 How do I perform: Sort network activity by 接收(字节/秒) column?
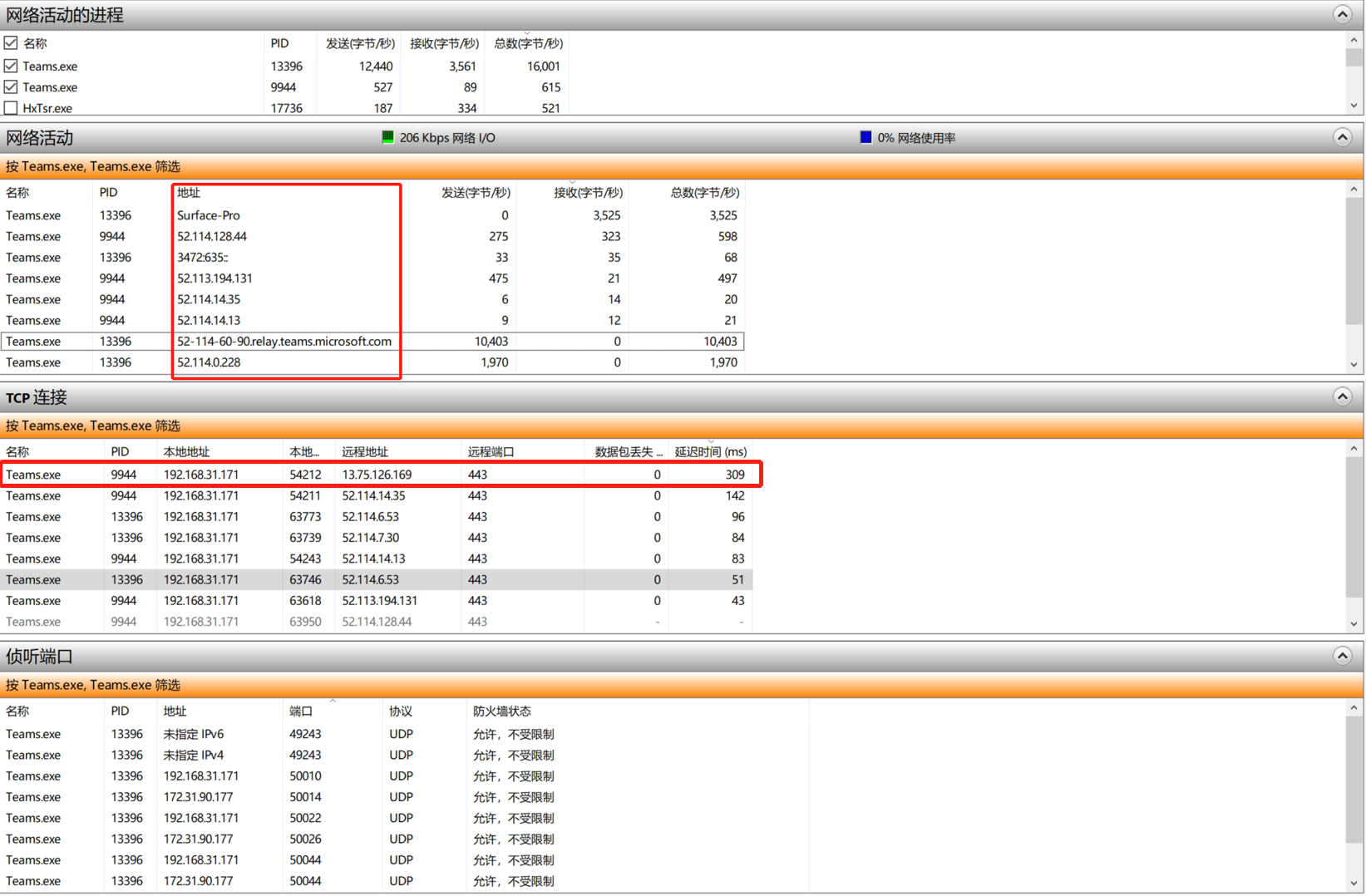point(588,192)
